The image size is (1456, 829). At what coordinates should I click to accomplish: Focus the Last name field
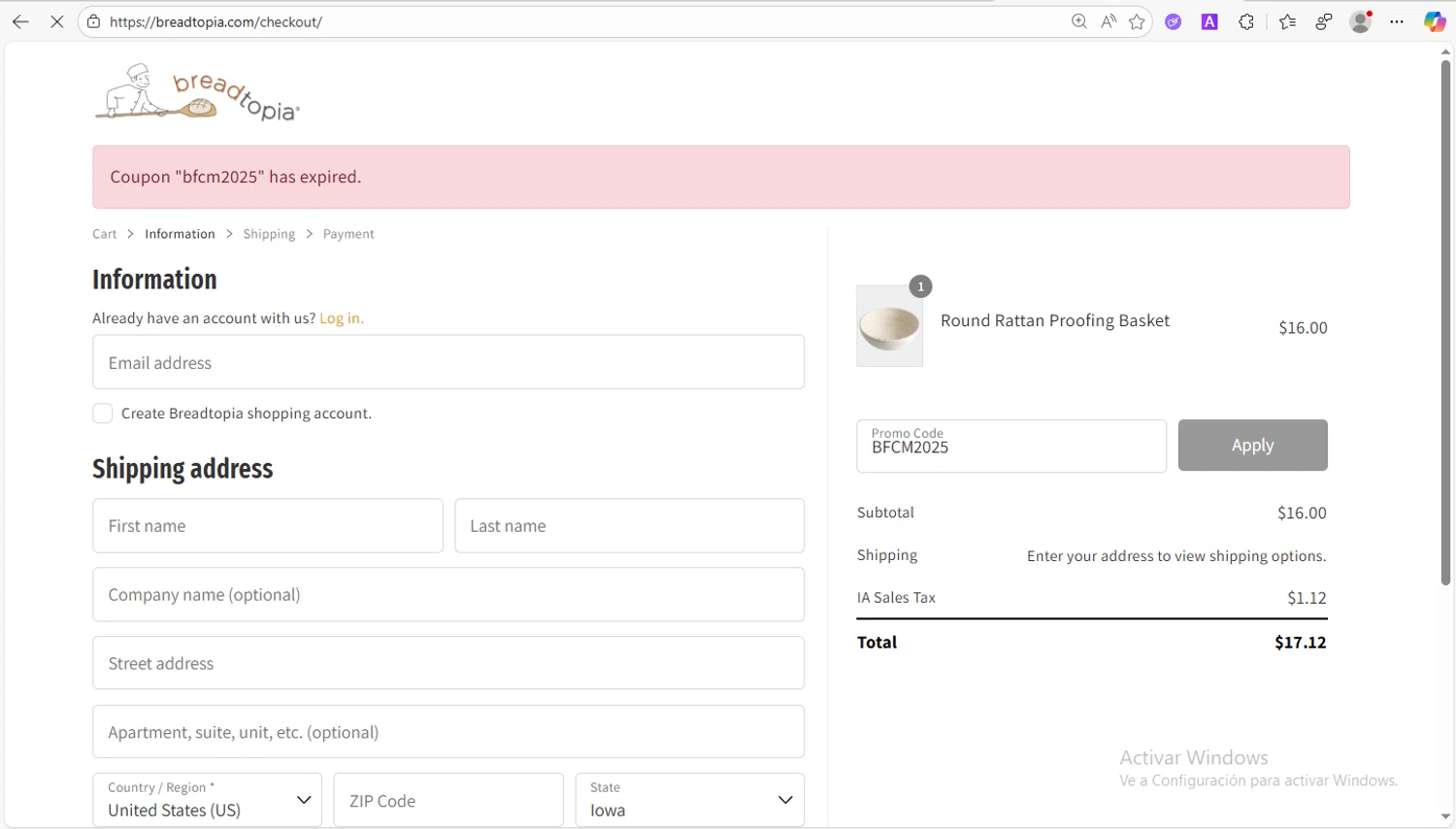click(629, 526)
